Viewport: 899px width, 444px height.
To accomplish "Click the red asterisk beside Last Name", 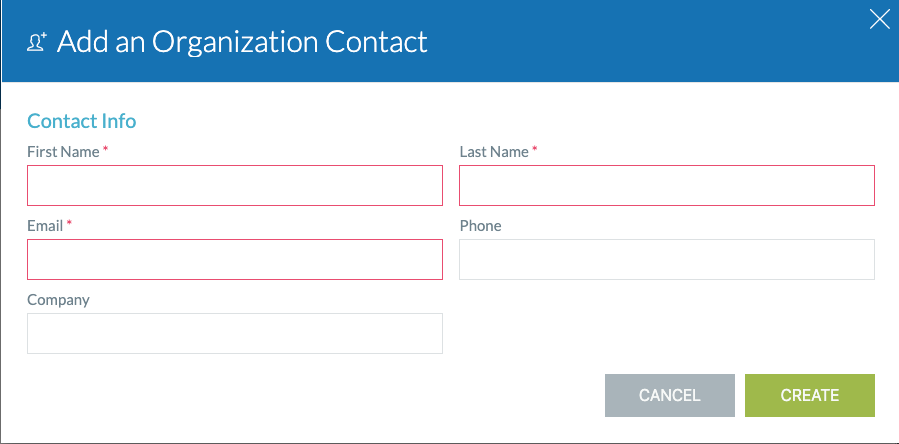I will click(x=535, y=150).
